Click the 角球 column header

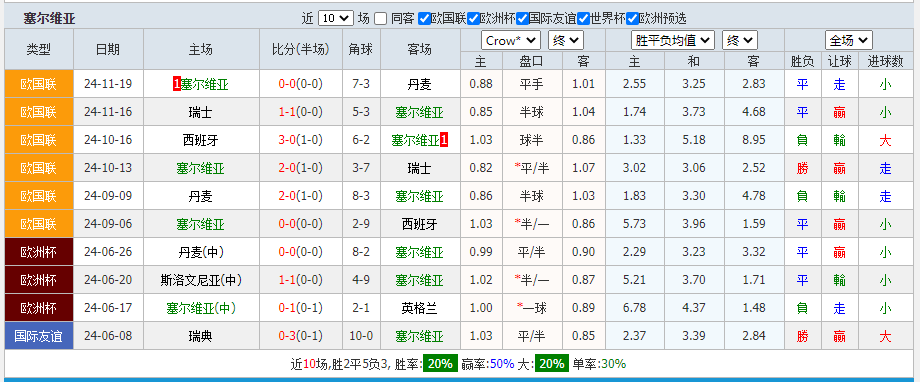tap(361, 49)
